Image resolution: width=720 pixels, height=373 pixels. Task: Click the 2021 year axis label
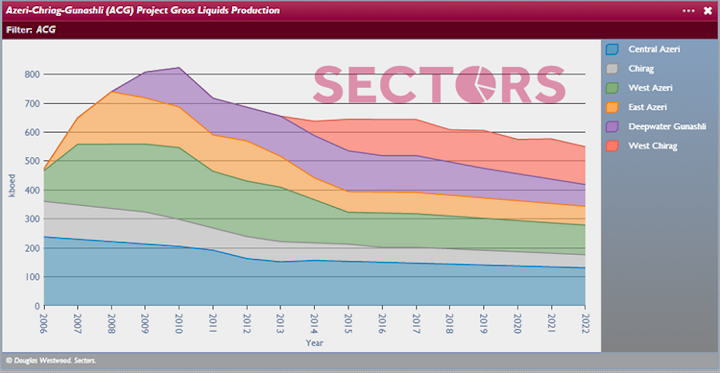coord(551,323)
